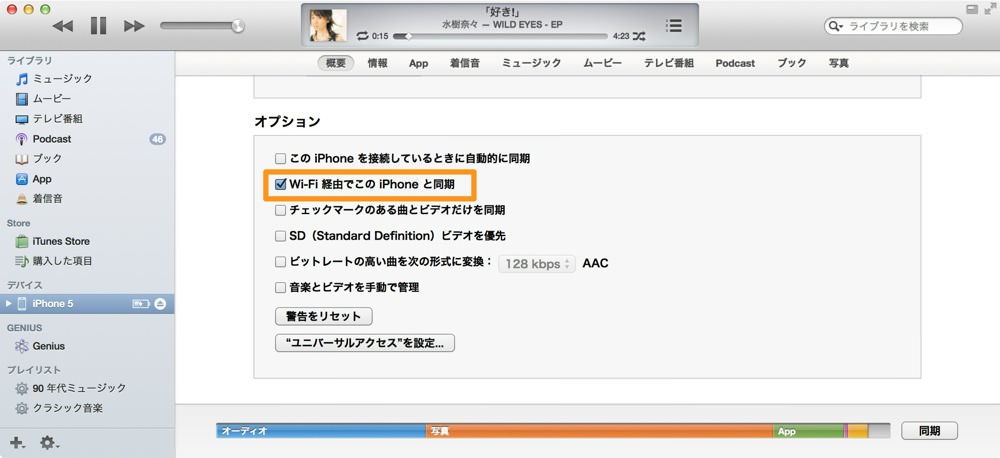Click song title 「好き!」 in display
Viewport: 1000px width, 458px height.
501,13
